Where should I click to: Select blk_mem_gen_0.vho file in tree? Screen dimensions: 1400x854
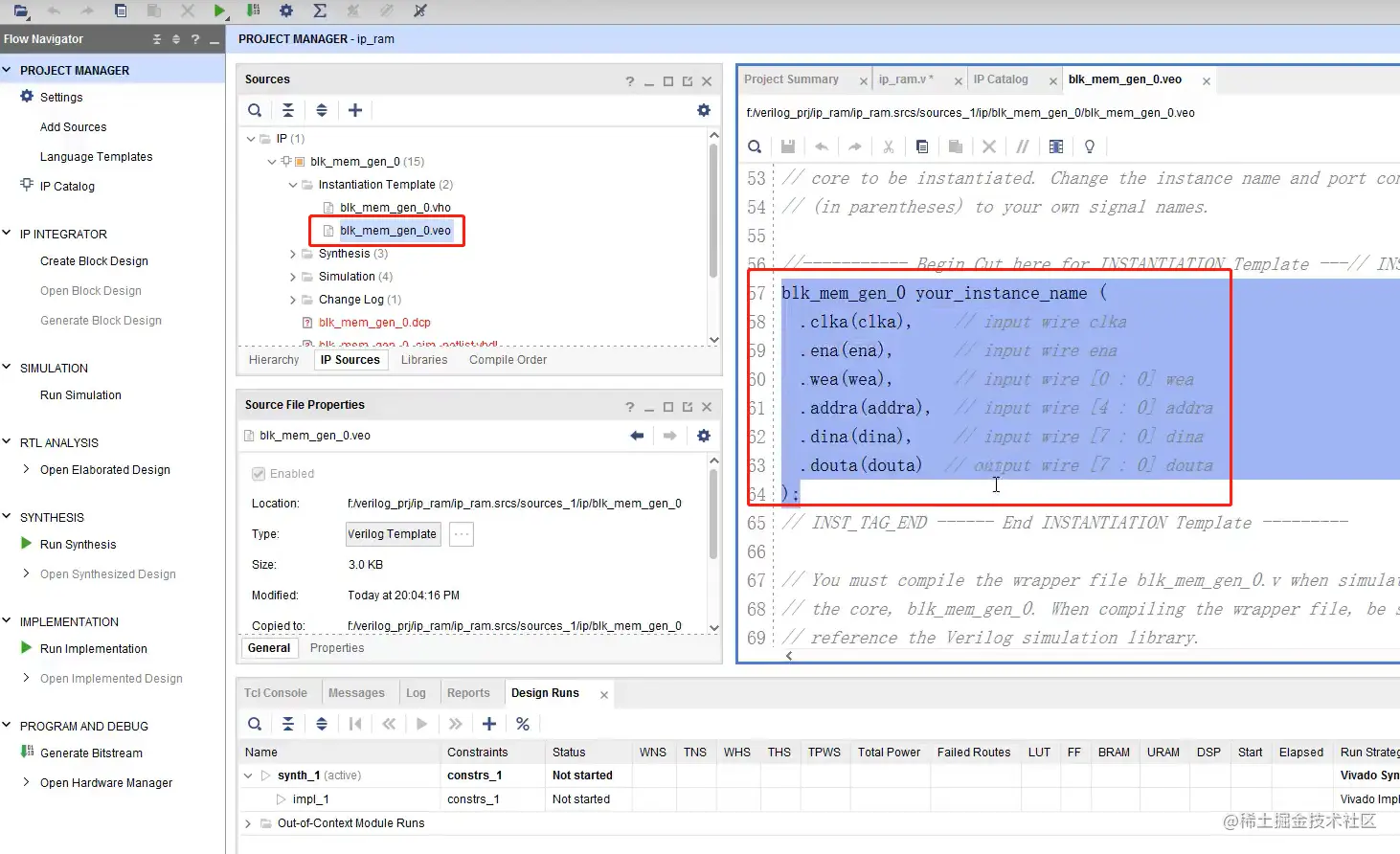pos(395,208)
